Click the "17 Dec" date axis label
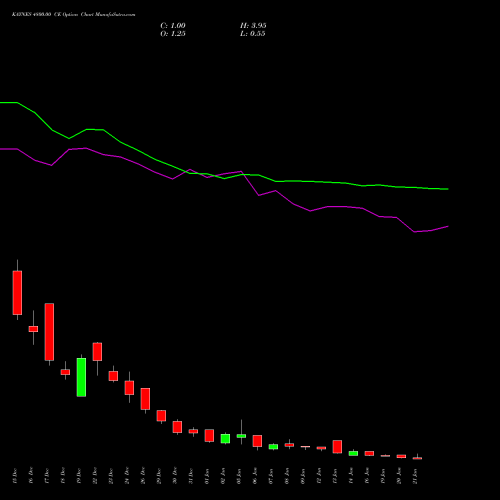 tap(47, 476)
